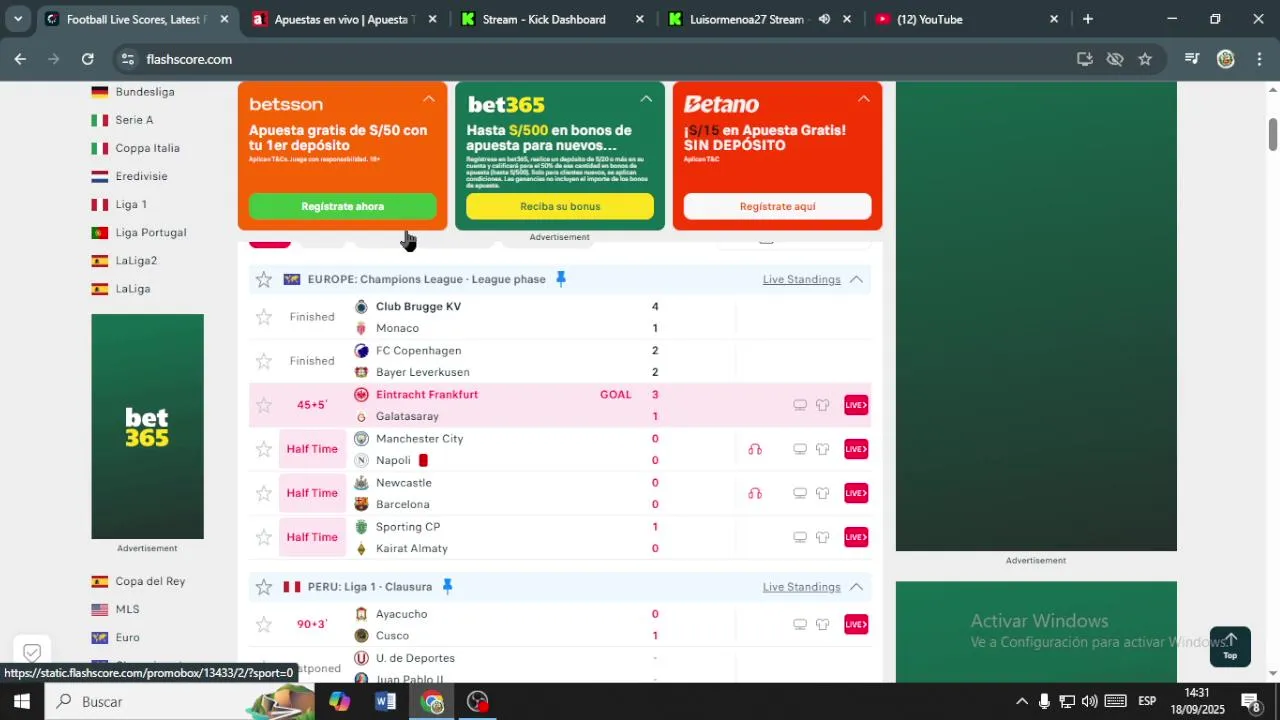The height and width of the screenshot is (720, 1280).
Task: Open the Eintracht Frankfurt team name
Action: point(427,394)
